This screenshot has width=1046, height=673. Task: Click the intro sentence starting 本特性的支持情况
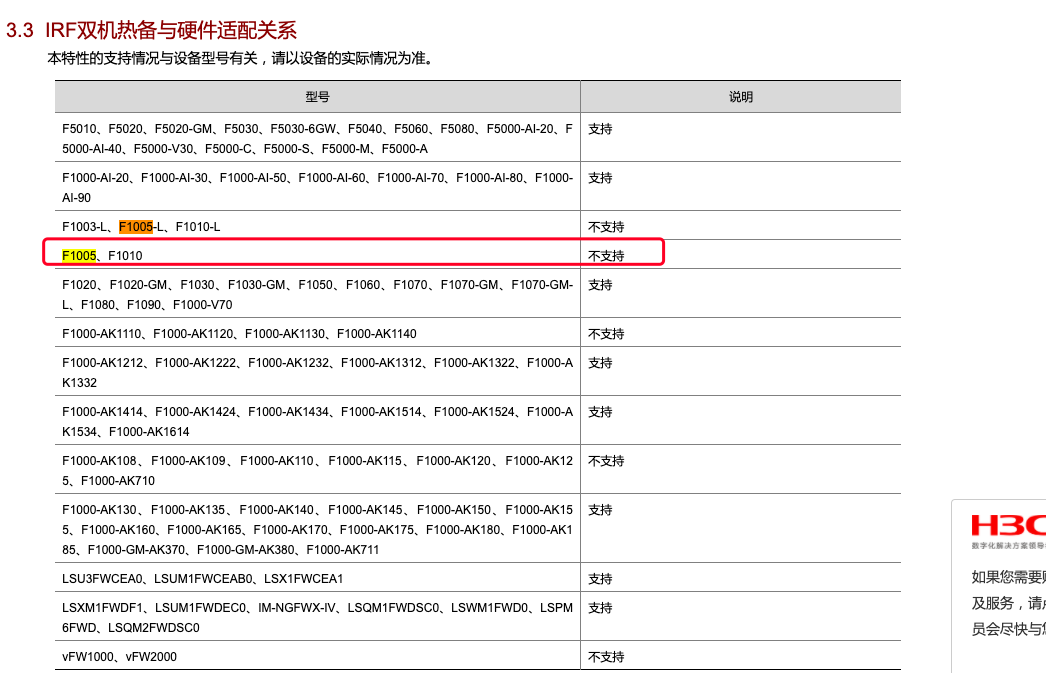click(241, 59)
